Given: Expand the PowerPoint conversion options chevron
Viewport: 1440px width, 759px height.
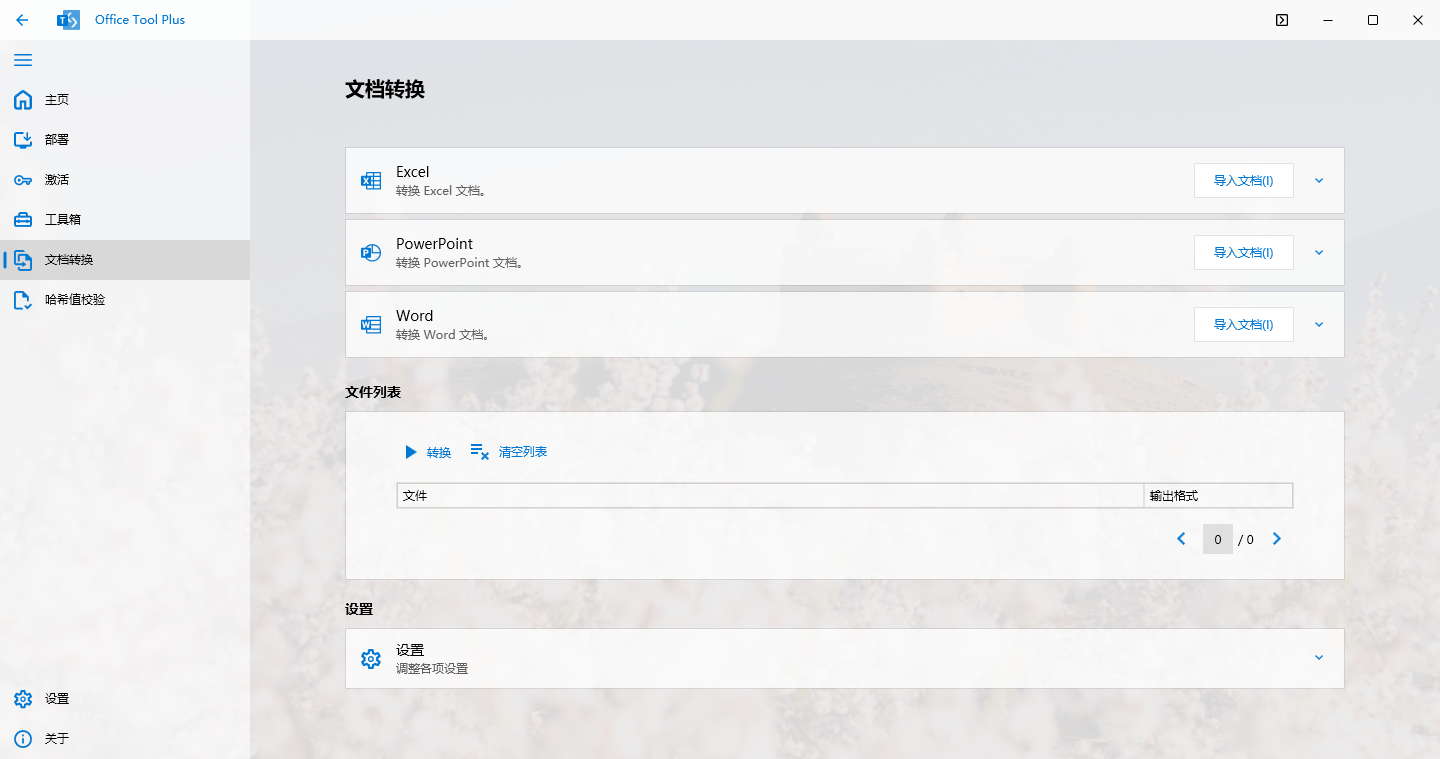Looking at the screenshot, I should point(1319,253).
